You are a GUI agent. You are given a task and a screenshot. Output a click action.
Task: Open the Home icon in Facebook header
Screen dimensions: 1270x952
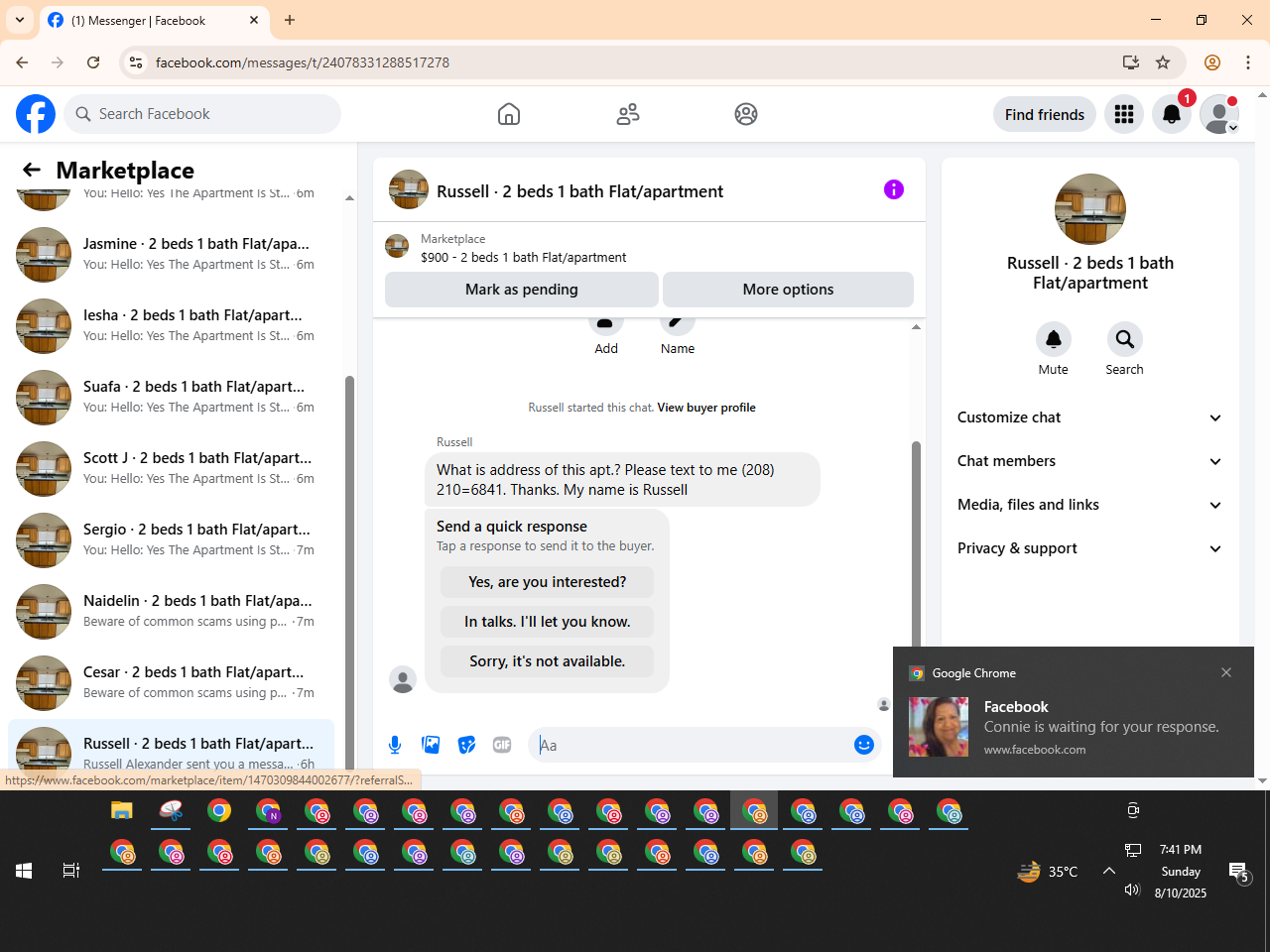509,114
